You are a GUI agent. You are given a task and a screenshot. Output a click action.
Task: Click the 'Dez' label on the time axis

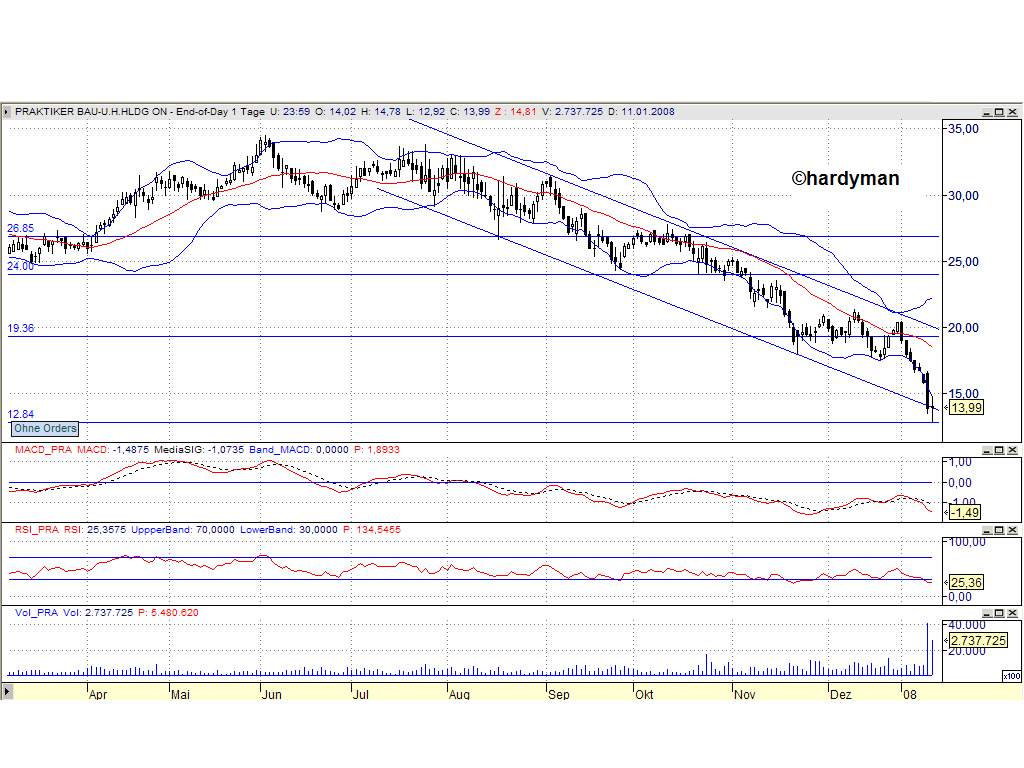[x=841, y=693]
